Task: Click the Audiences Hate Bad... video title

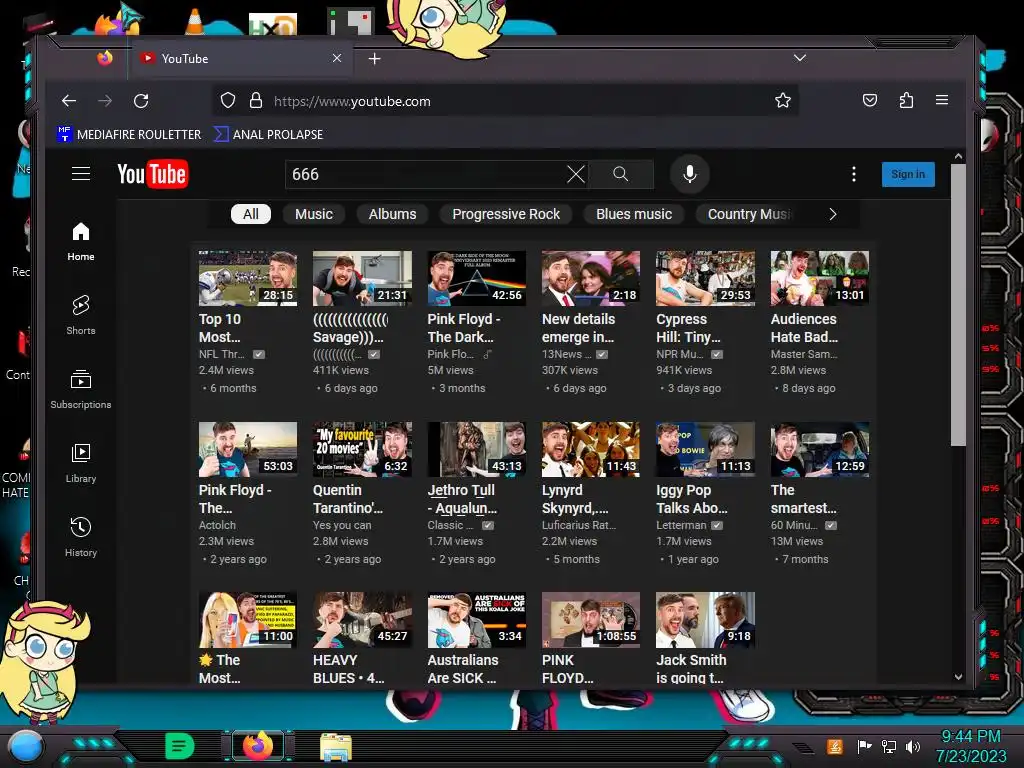Action: pyautogui.click(x=804, y=328)
